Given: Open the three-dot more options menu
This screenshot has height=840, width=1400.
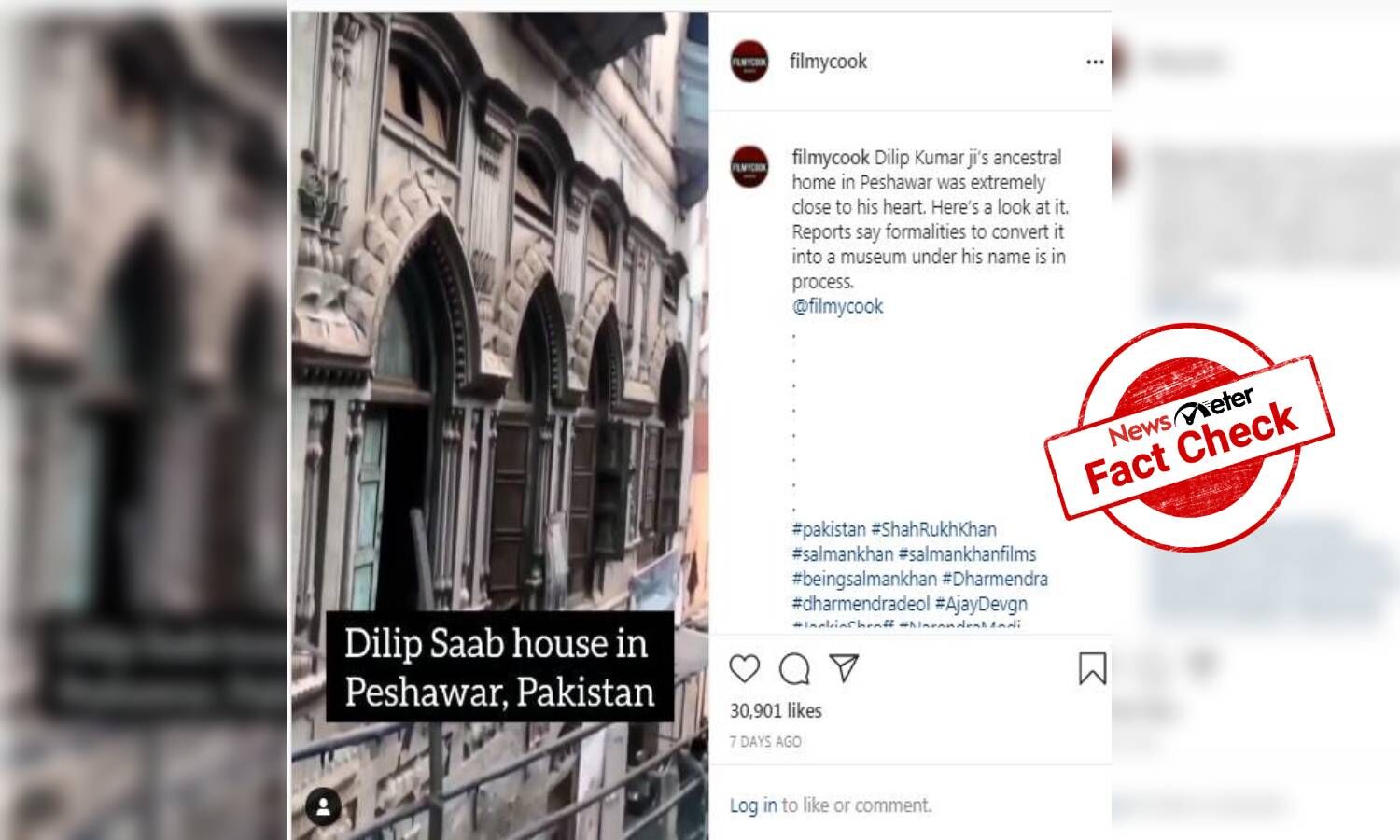Looking at the screenshot, I should (1095, 62).
